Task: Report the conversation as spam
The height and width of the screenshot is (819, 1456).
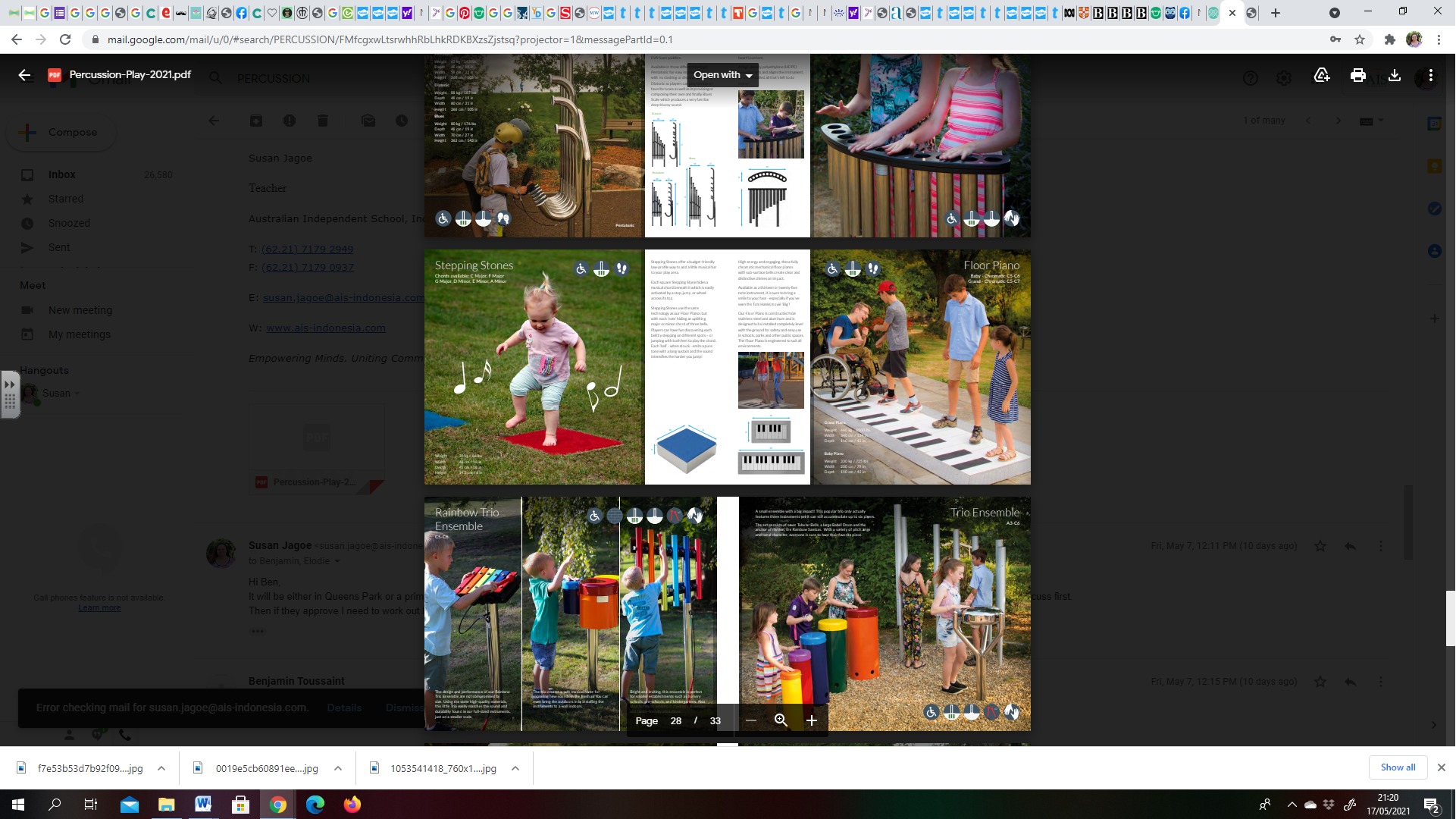Action: (x=290, y=121)
